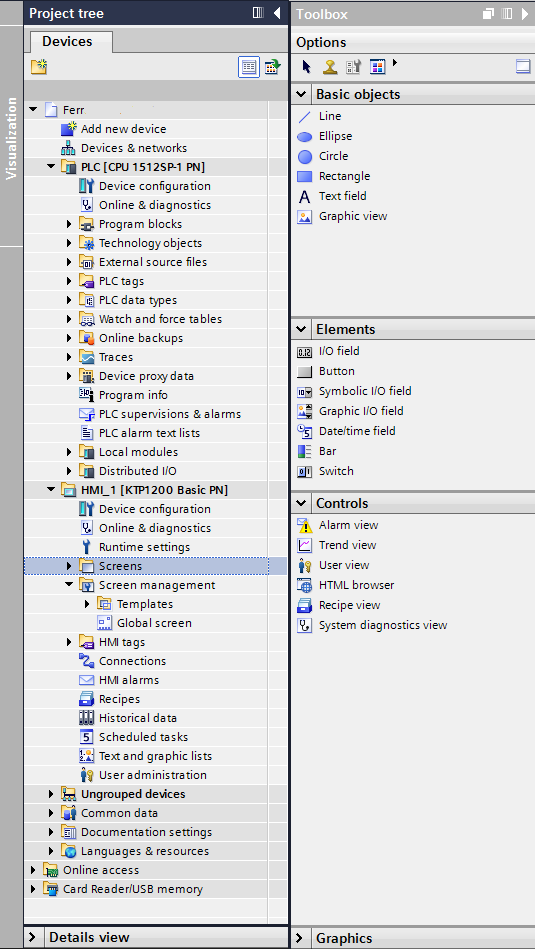Click the new item icon in the project tree toolbar
The height and width of the screenshot is (949, 535).
[39, 67]
